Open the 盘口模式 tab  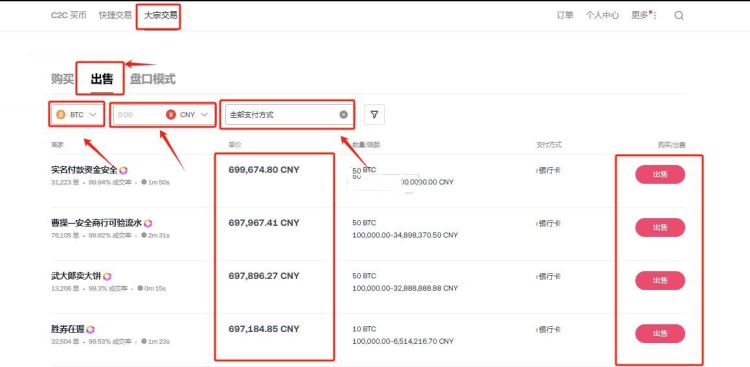153,79
